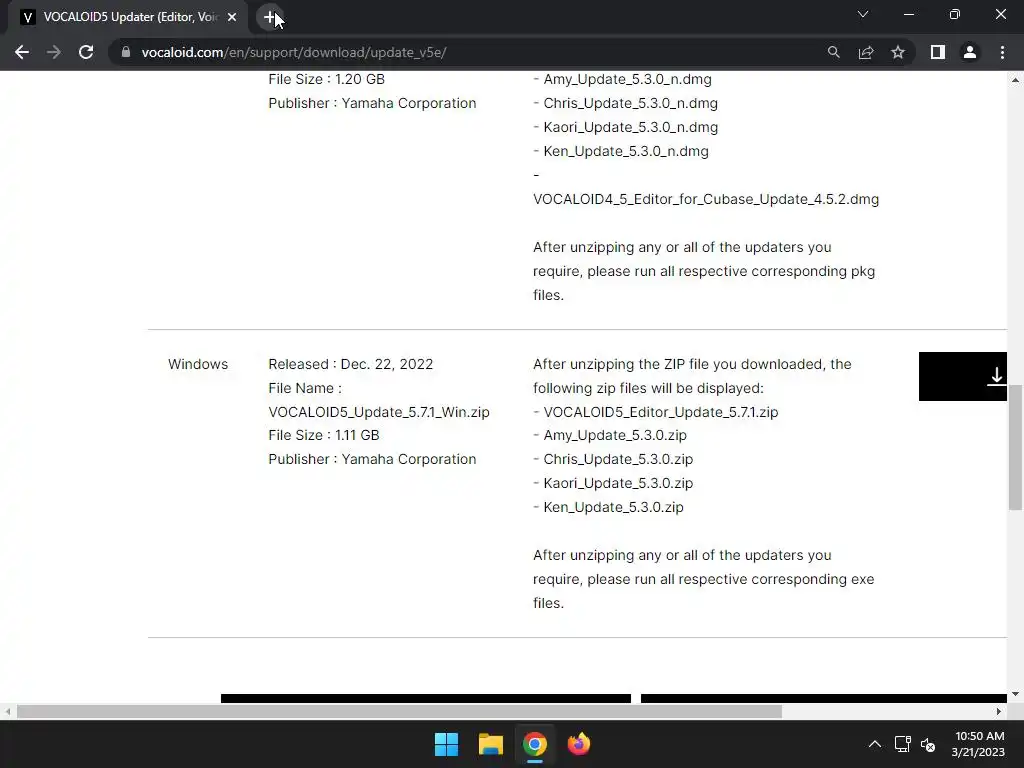
Task: Click the horizontal scrollbar right arrow
Action: coord(999,711)
